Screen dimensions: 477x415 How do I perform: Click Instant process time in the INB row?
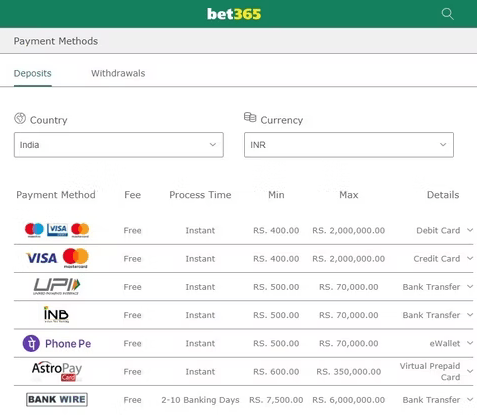(200, 315)
